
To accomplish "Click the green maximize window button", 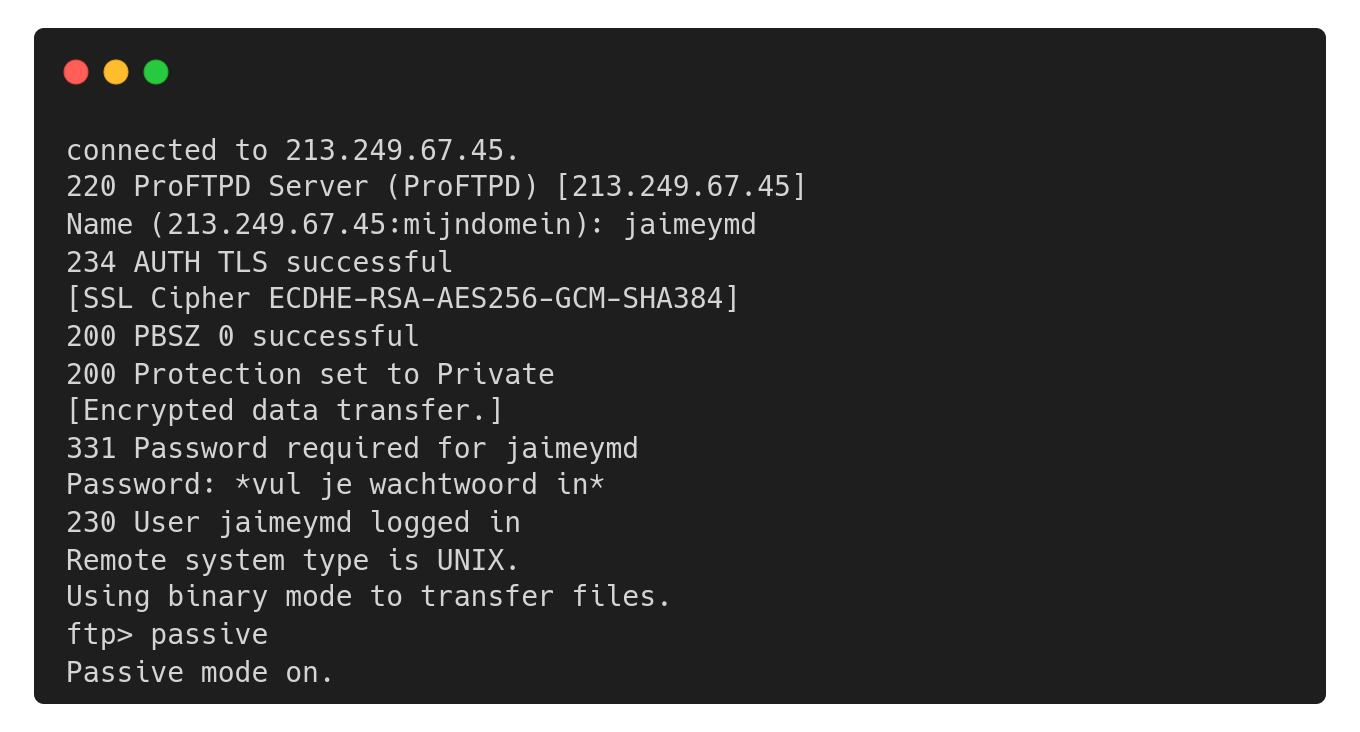I will 156,72.
